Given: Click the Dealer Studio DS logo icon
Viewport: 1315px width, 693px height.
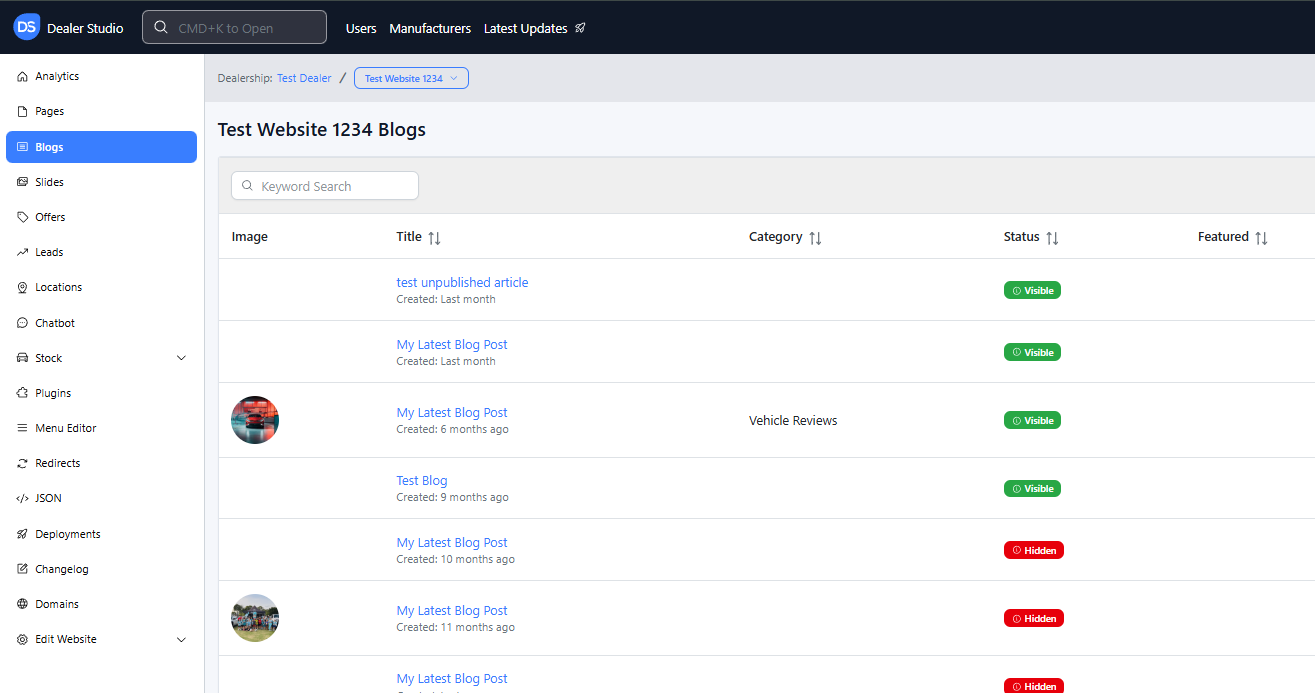Looking at the screenshot, I should click(x=27, y=28).
